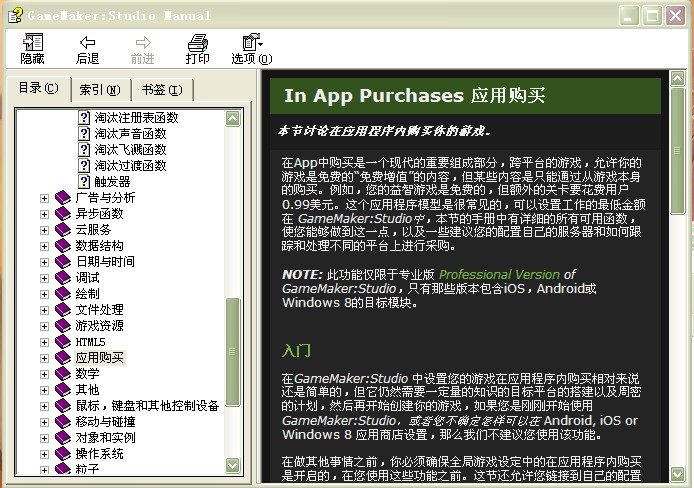Click the book icon for 数据结构

[63, 246]
